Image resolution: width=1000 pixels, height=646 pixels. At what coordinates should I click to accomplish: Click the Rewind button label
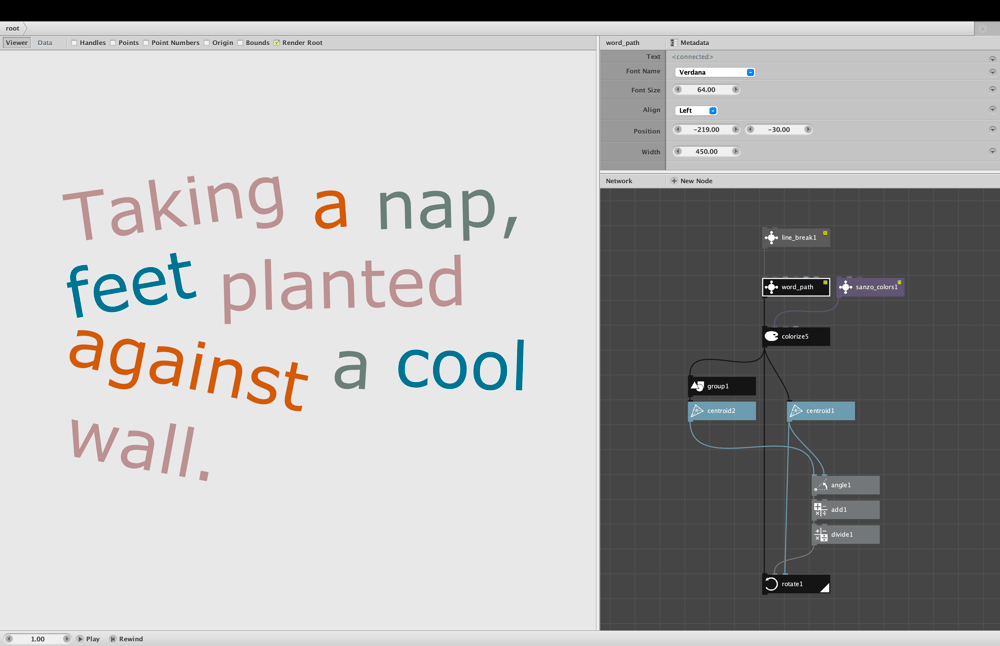[x=131, y=639]
